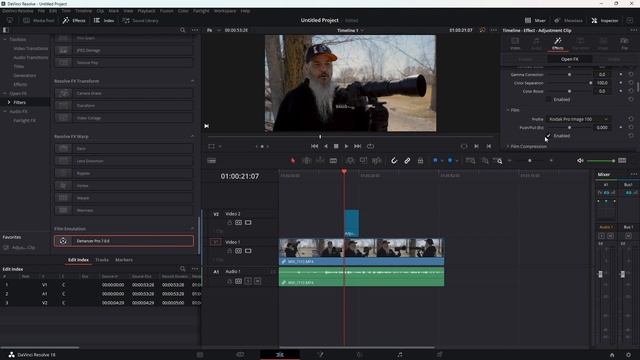The image size is (640, 360).
Task: Expand the Film Compression section
Action: (x=508, y=146)
